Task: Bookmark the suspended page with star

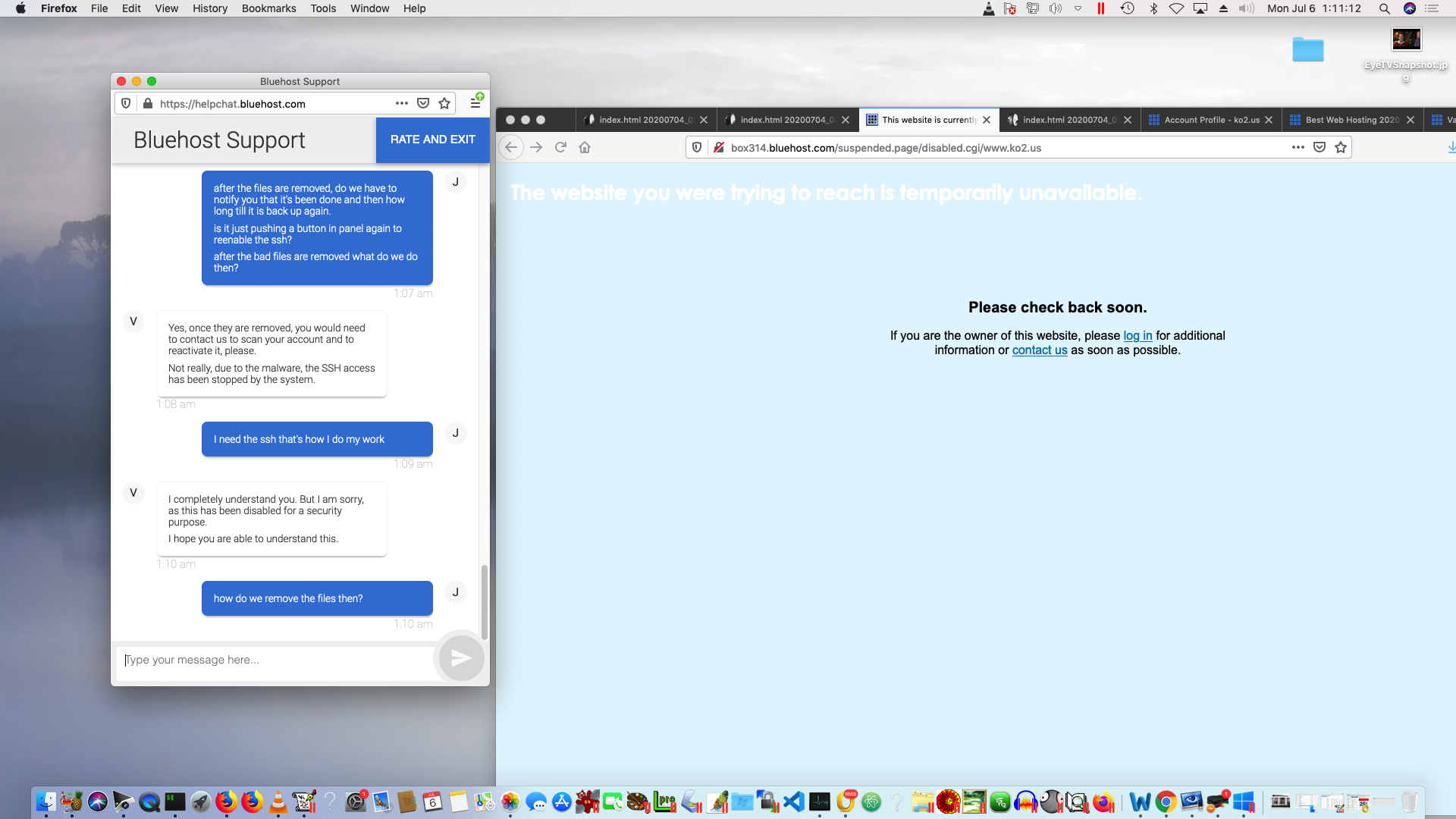Action: pos(1341,147)
